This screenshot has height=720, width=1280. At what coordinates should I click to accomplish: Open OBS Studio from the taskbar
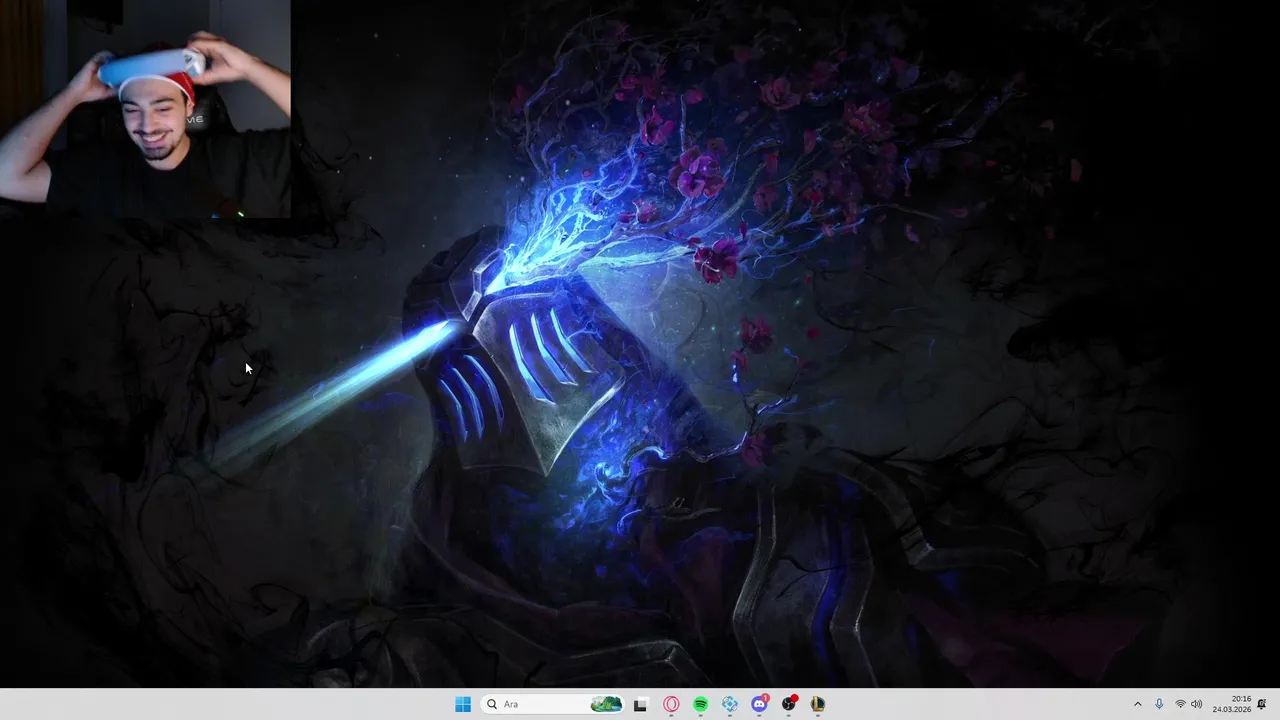pyautogui.click(x=789, y=704)
